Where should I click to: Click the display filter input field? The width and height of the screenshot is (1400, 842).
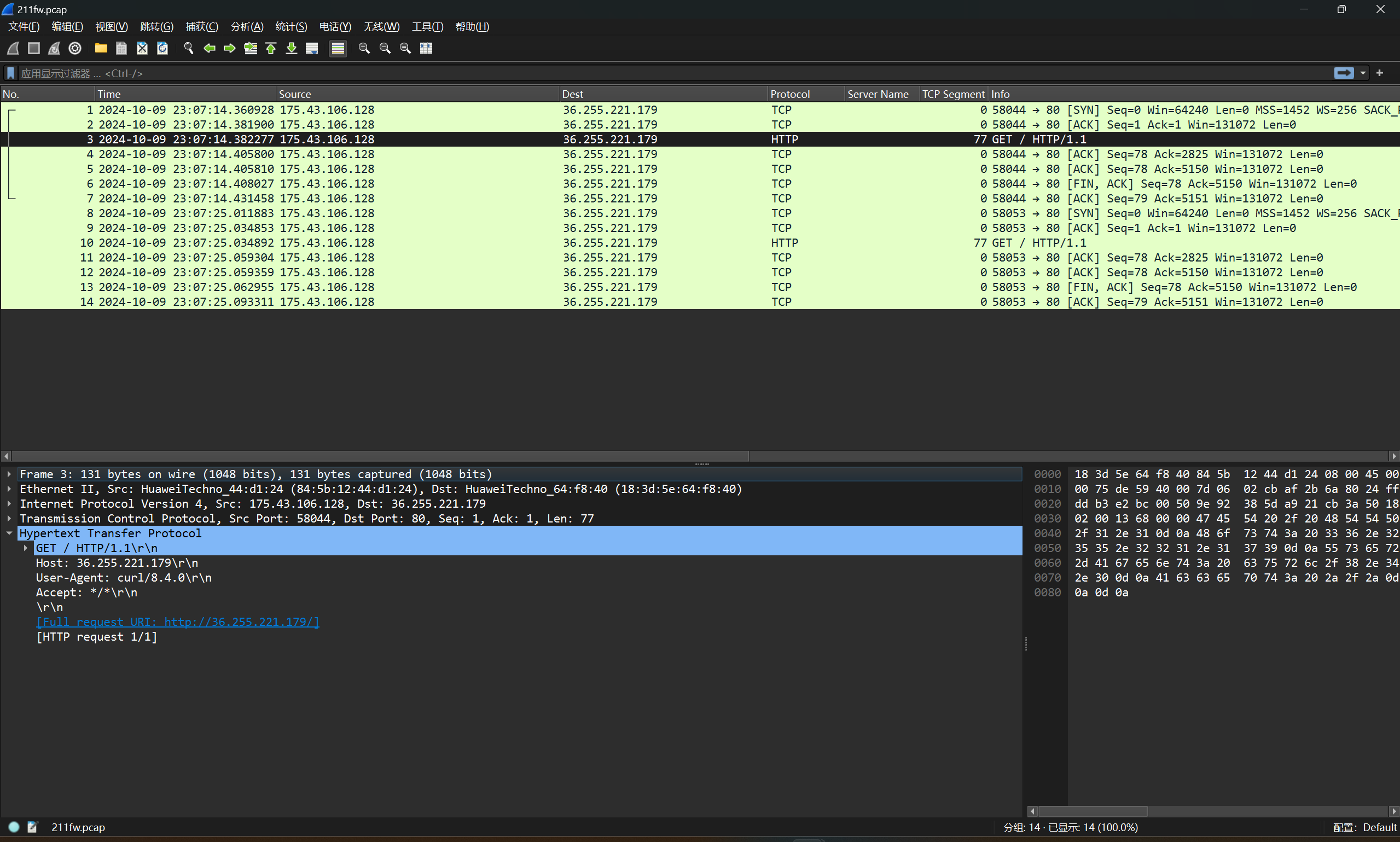[624, 73]
